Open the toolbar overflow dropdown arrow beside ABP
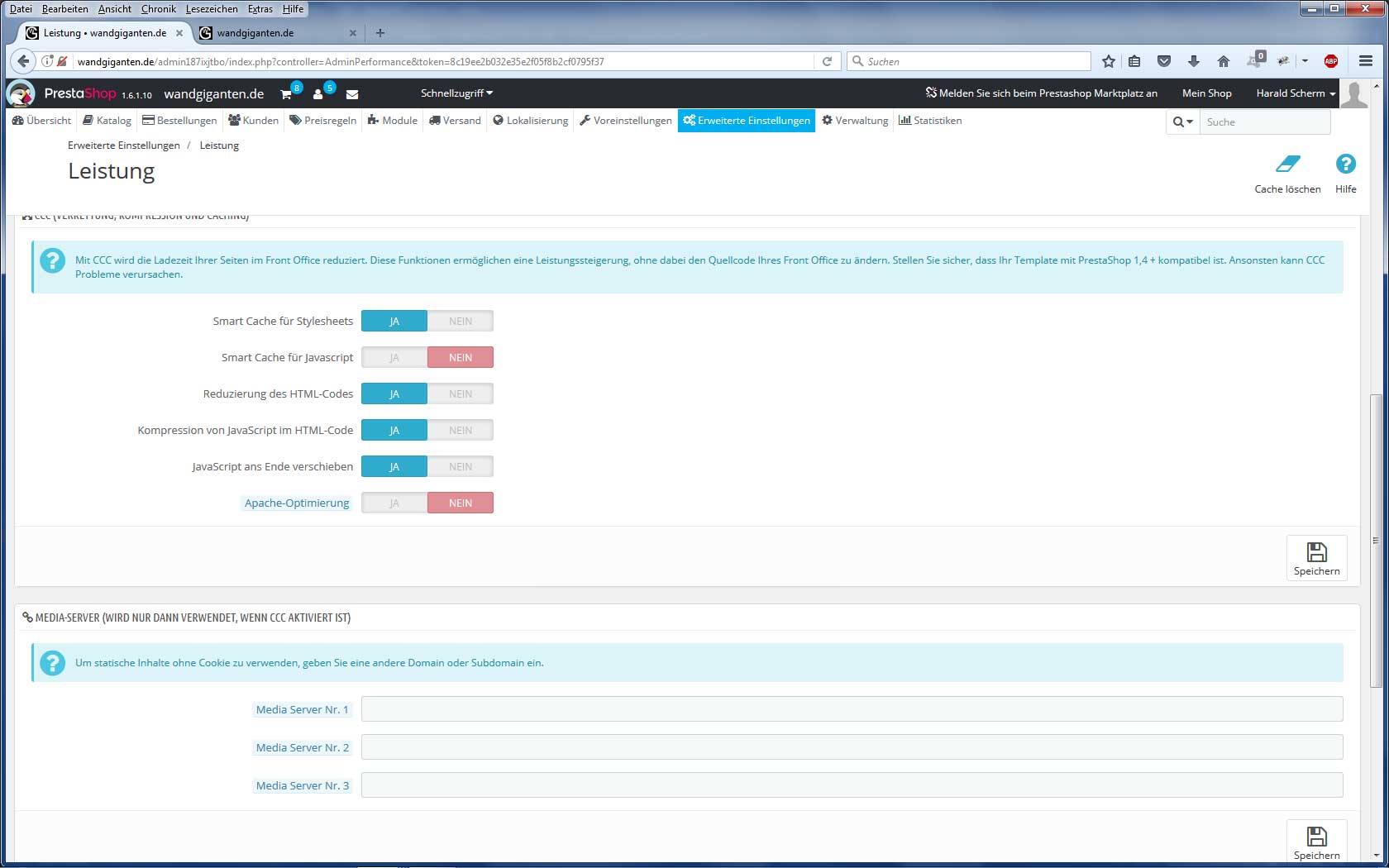The image size is (1389, 868). pos(1305,61)
